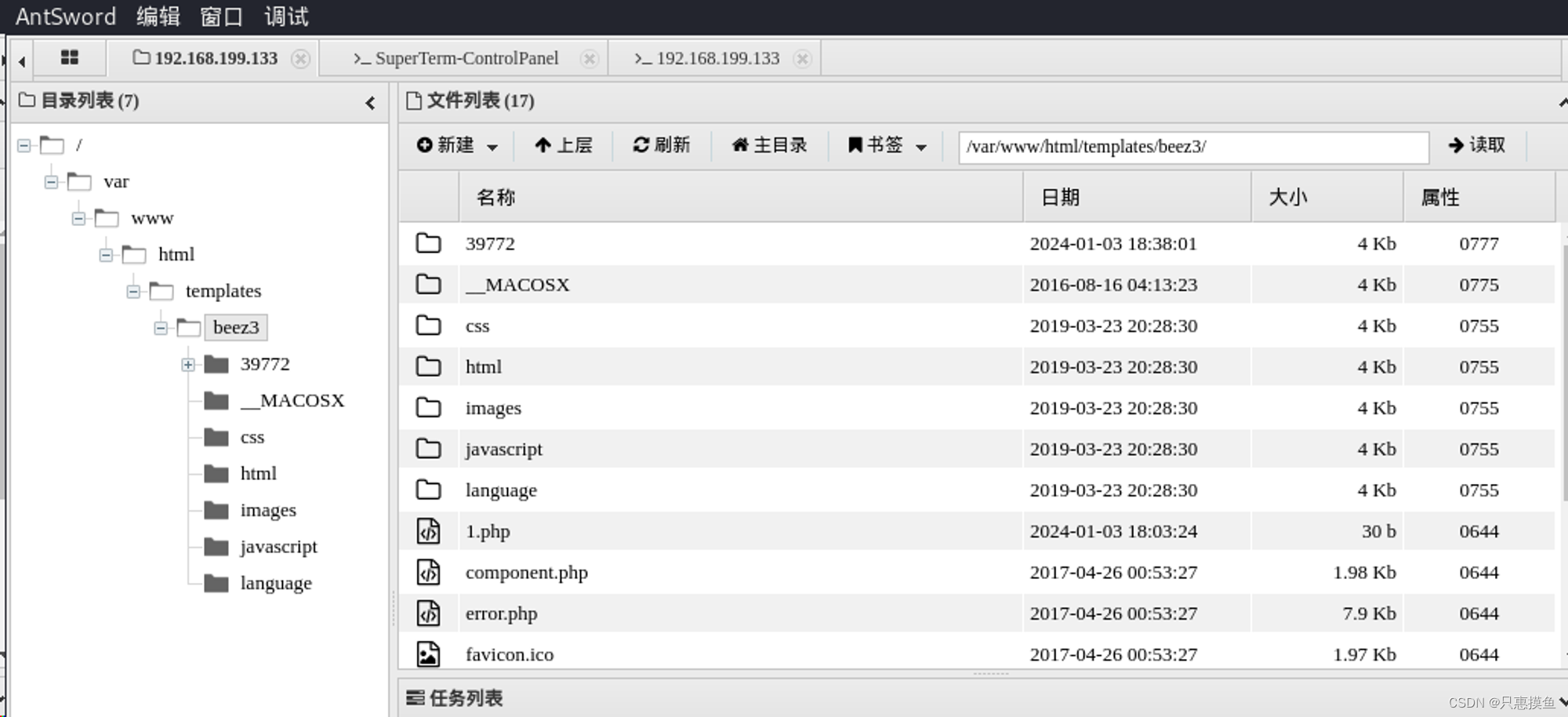Viewport: 1568px width, 717px height.
Task: Sort files by 名称 column
Action: pos(741,197)
